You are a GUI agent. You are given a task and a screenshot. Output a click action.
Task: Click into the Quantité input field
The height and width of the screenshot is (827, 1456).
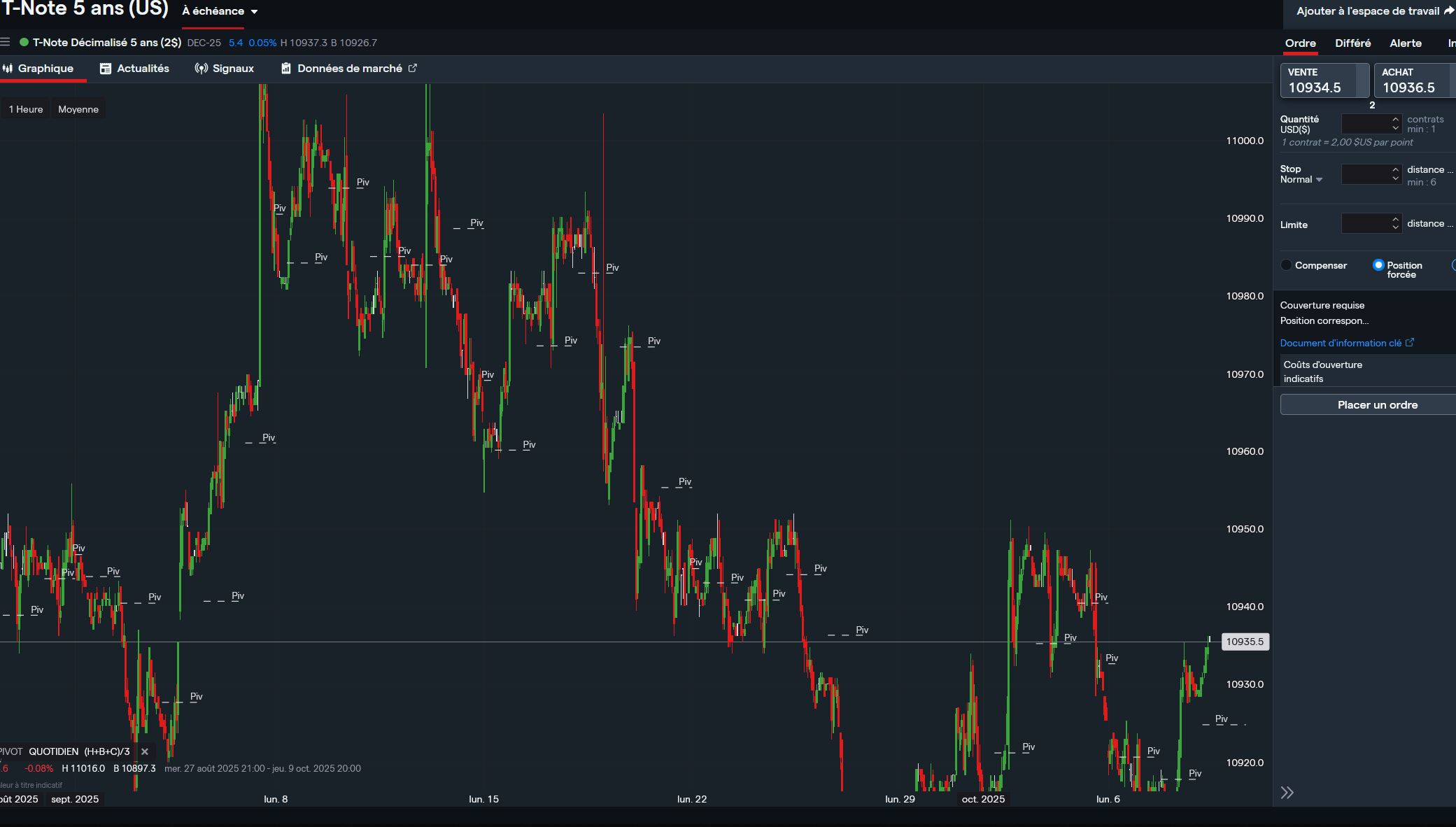[x=1365, y=124]
